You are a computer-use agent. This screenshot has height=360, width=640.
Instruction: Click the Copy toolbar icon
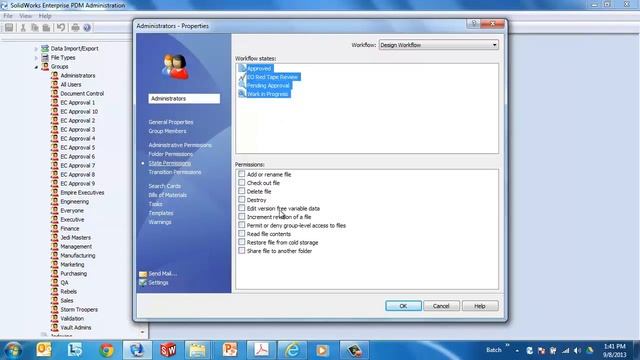point(35,27)
